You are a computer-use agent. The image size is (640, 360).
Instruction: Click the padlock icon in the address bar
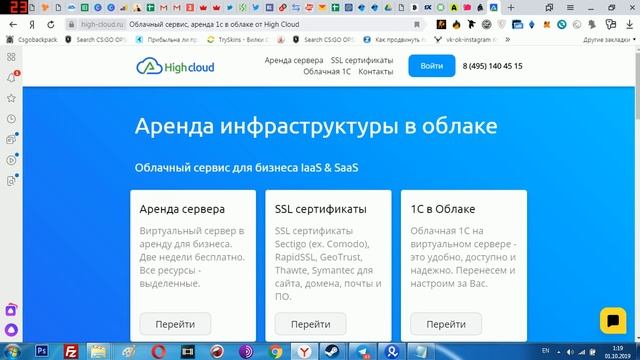(x=71, y=24)
